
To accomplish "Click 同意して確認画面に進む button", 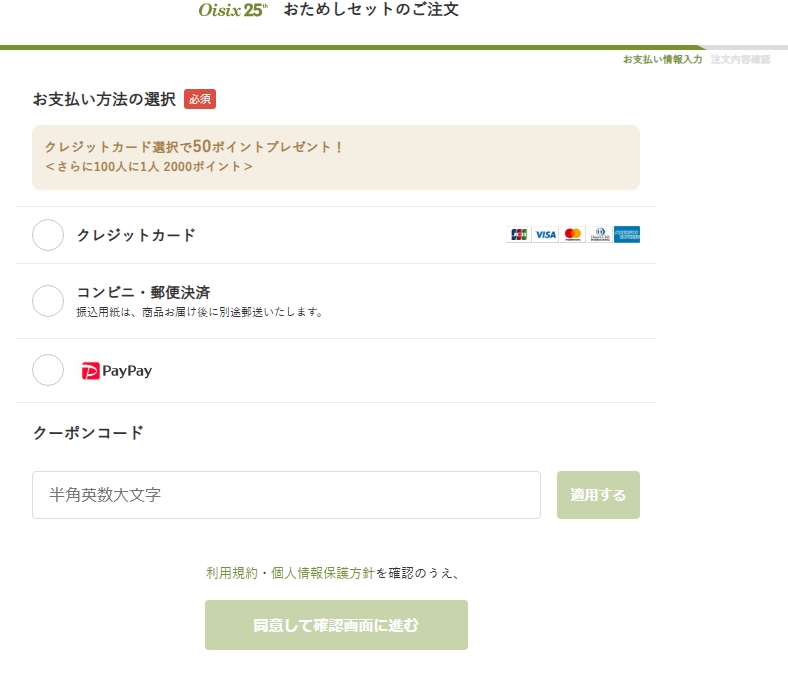I will point(336,625).
